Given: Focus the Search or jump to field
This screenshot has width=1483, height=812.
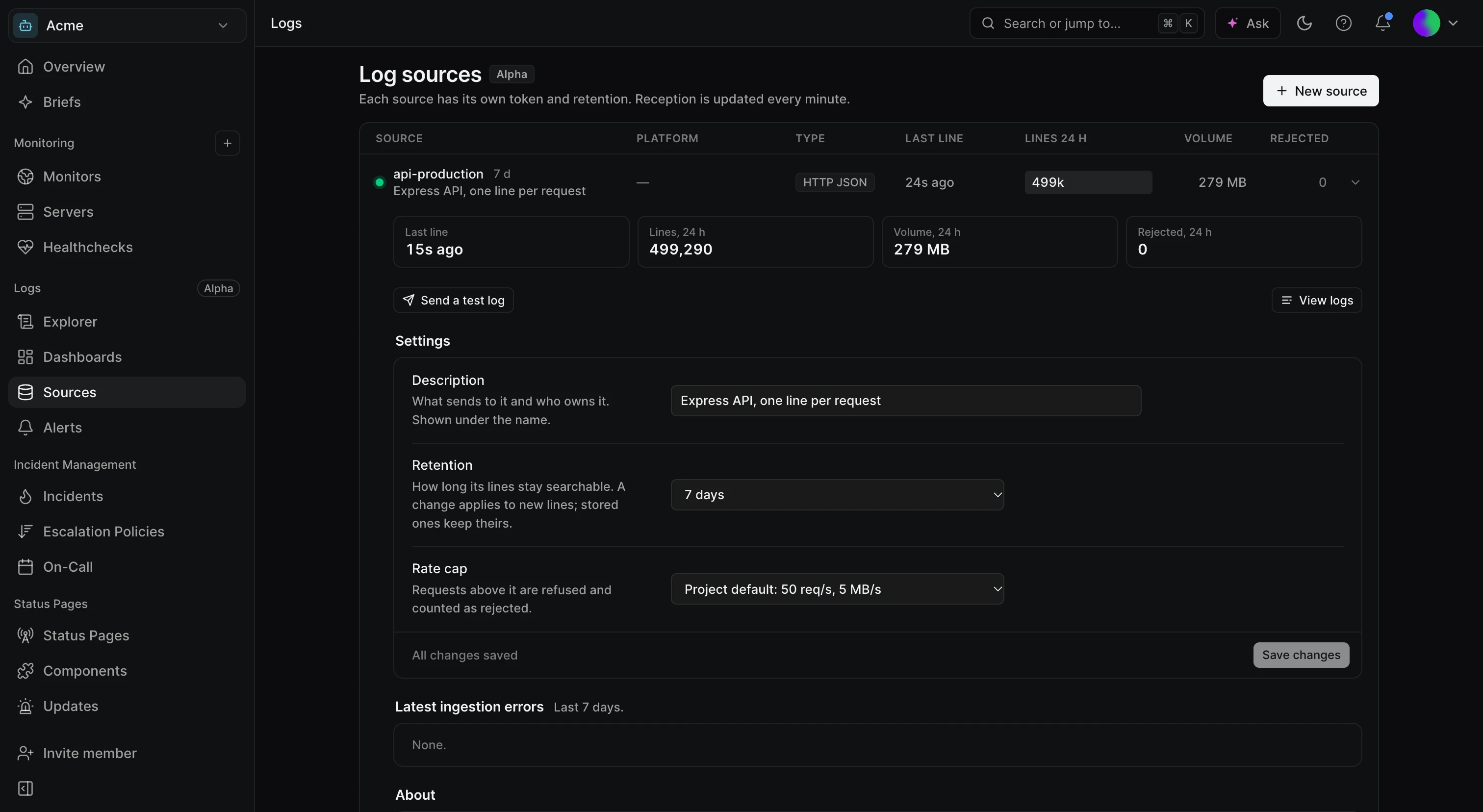Looking at the screenshot, I should coord(1086,23).
